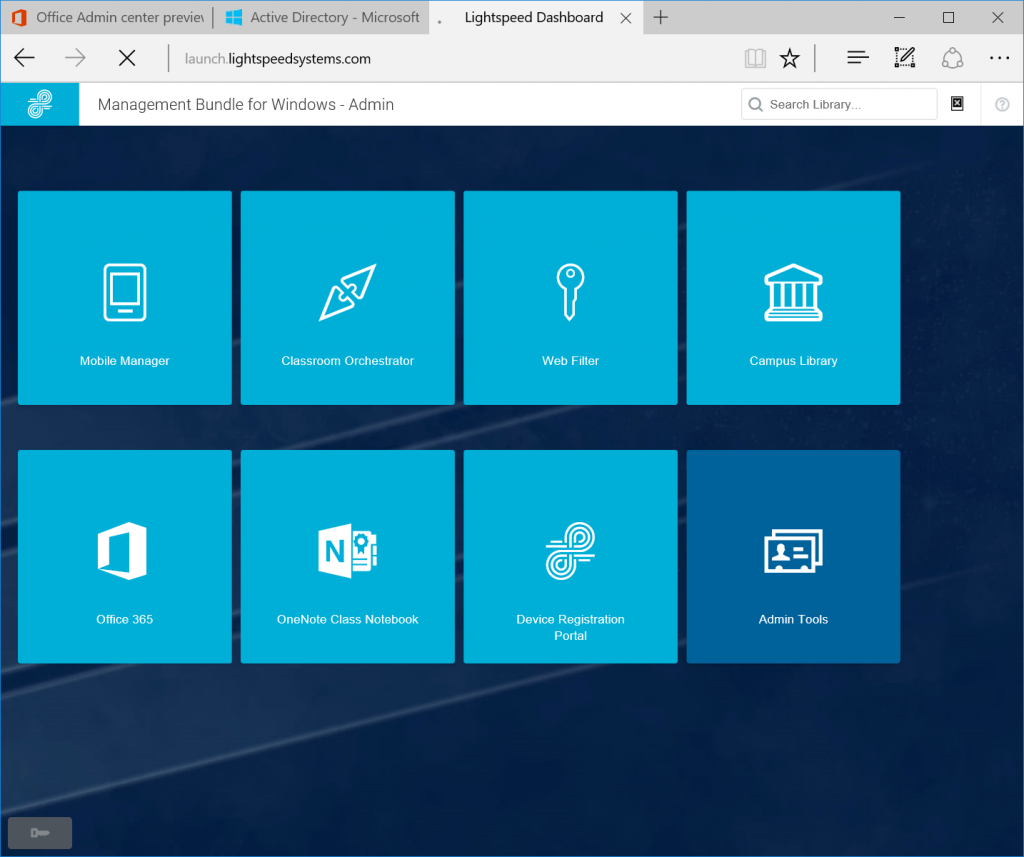Minimize the browser window

899,18
